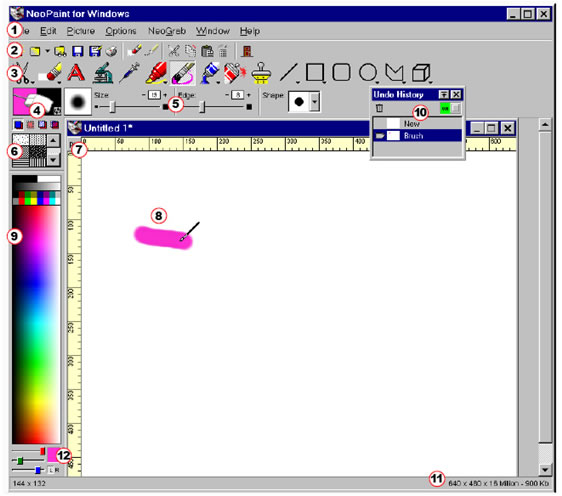
Task: Clear history with Undo History trash icon
Action: pos(379,108)
